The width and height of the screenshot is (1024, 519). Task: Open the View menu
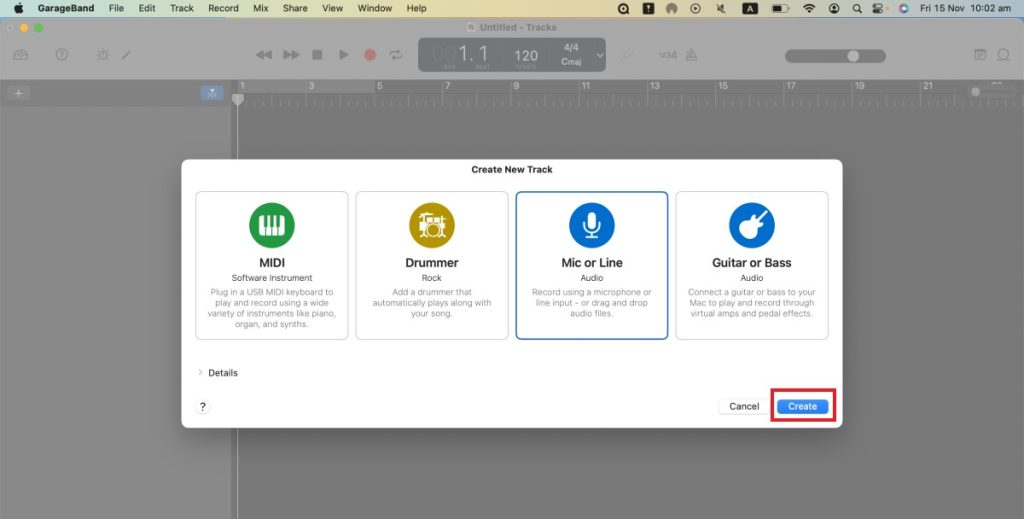click(332, 8)
